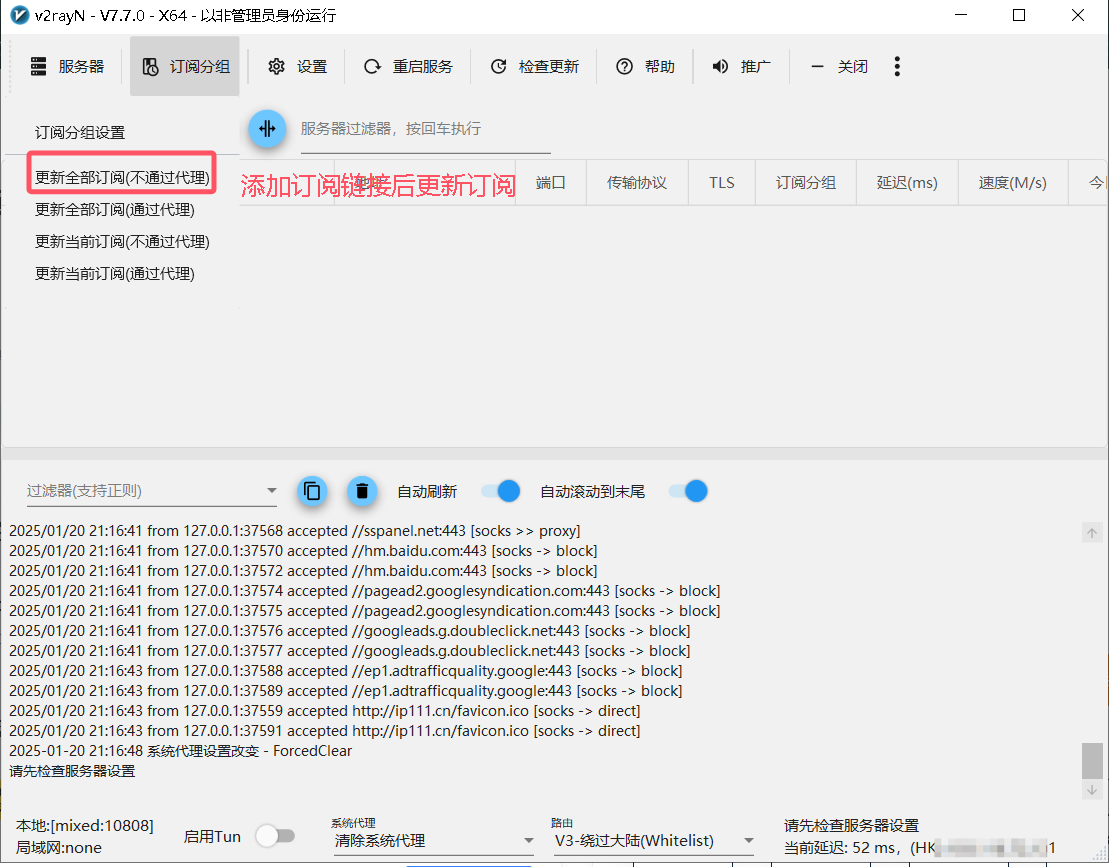Open the 帮助 help menu

click(x=645, y=66)
